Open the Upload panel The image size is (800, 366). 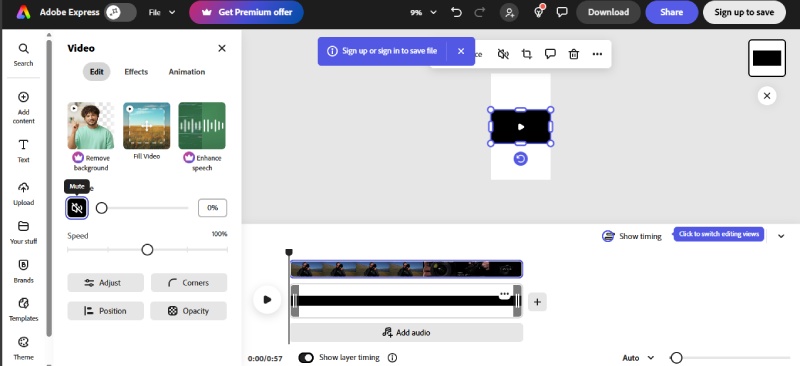(23, 193)
